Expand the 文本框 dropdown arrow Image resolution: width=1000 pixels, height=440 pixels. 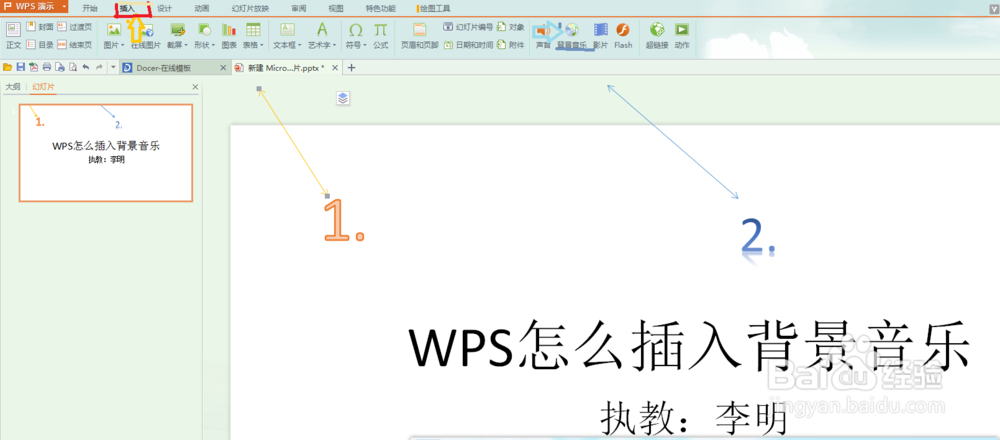(300, 46)
